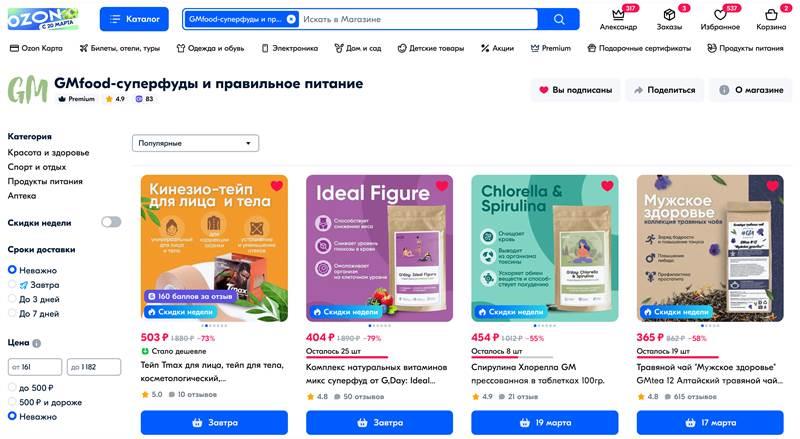Open Избранное heart icon in header
Viewport: 800px width, 439px height.
(720, 14)
